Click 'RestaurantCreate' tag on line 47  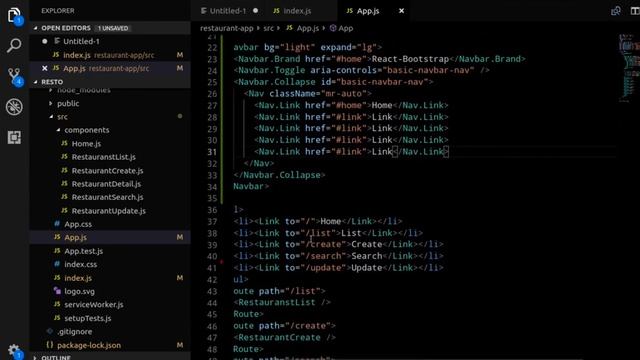click(279, 338)
